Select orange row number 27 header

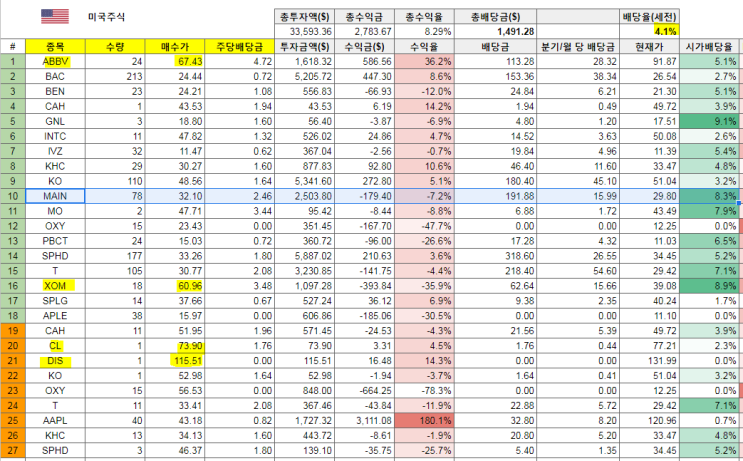(x=13, y=451)
